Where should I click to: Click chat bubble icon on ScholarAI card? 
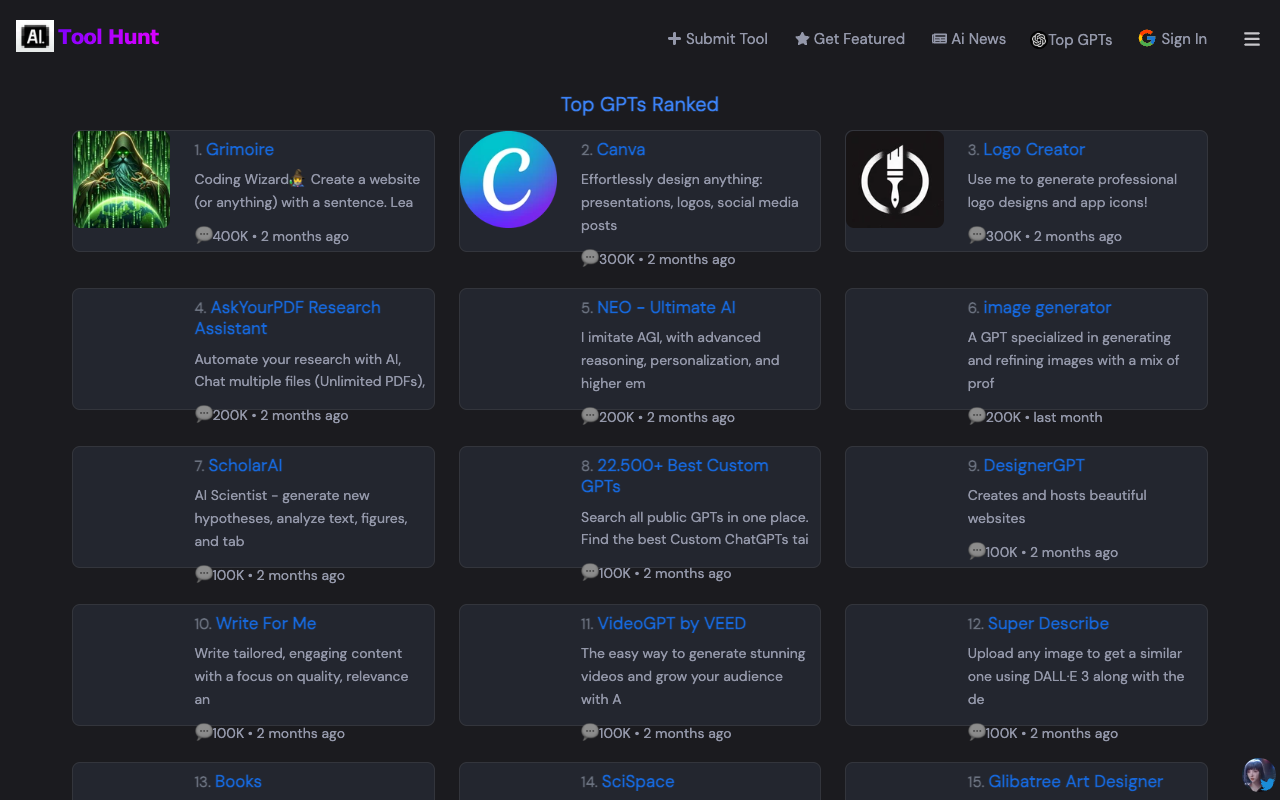click(x=204, y=574)
